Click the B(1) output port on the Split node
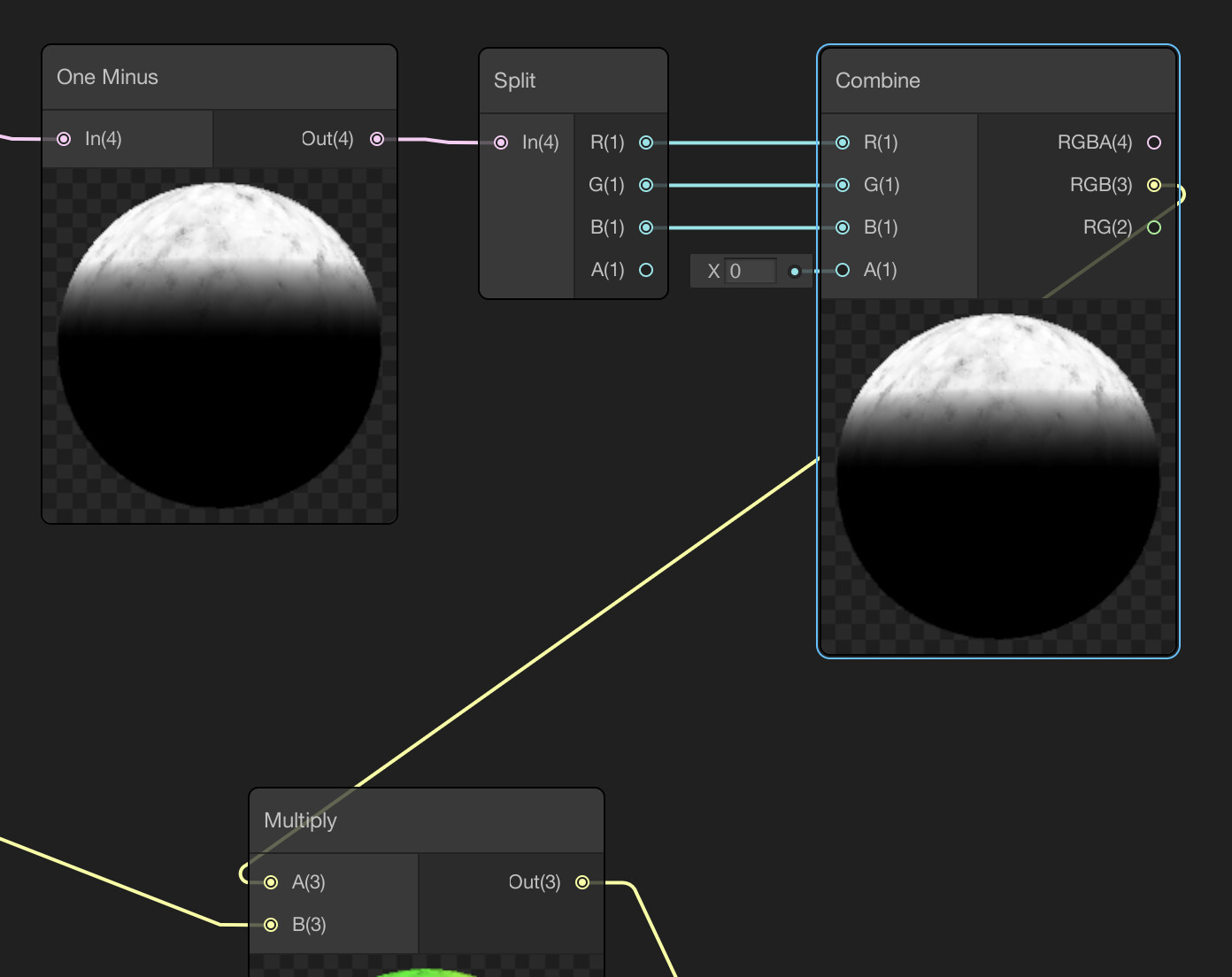The width and height of the screenshot is (1232, 977). 646,227
